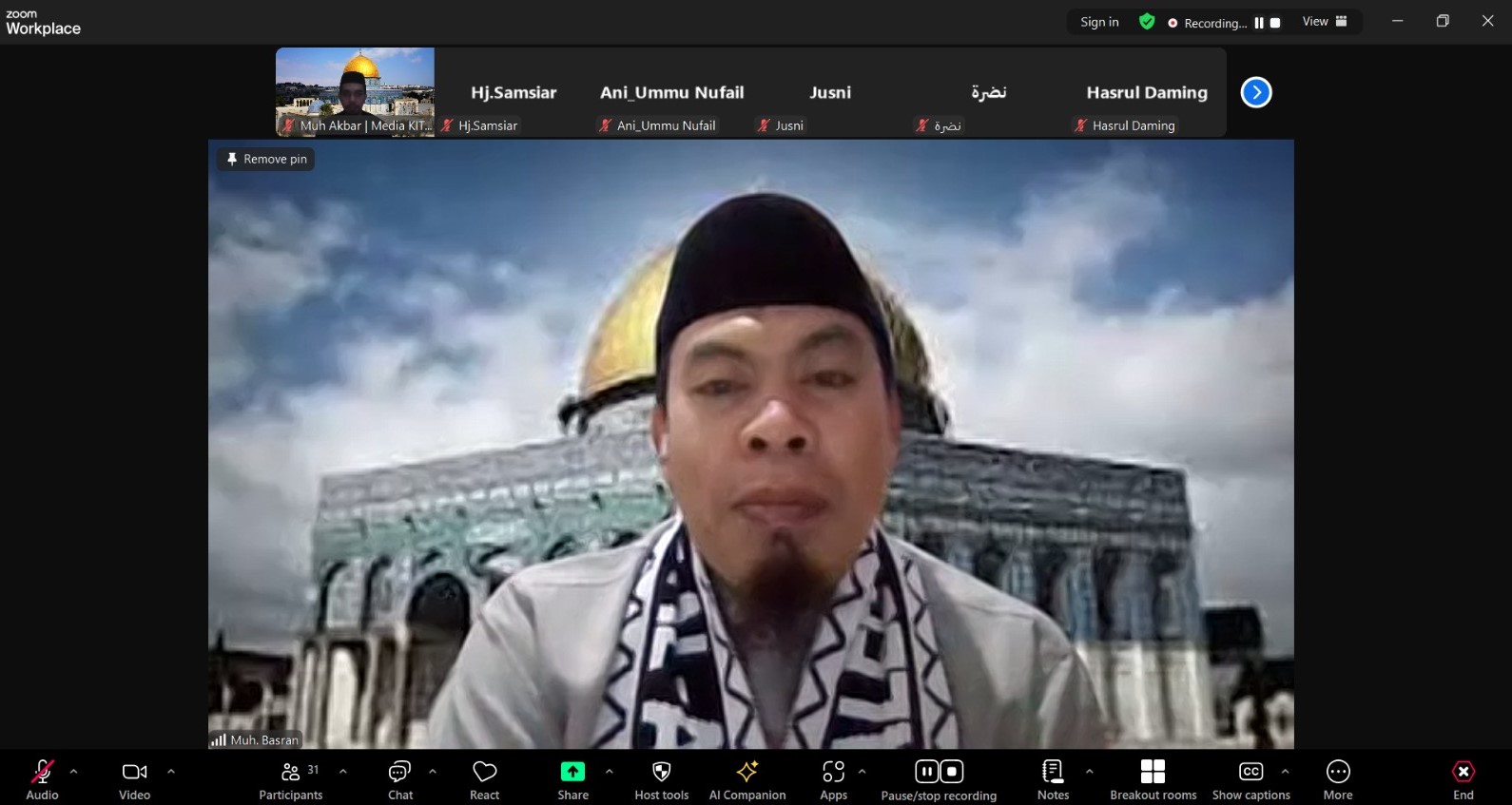Image resolution: width=1512 pixels, height=805 pixels.
Task: Open the View layout menu
Action: [1325, 22]
